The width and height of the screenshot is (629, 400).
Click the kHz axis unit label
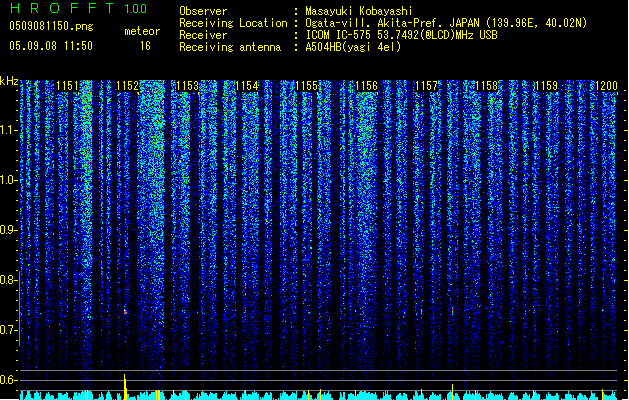(9, 81)
